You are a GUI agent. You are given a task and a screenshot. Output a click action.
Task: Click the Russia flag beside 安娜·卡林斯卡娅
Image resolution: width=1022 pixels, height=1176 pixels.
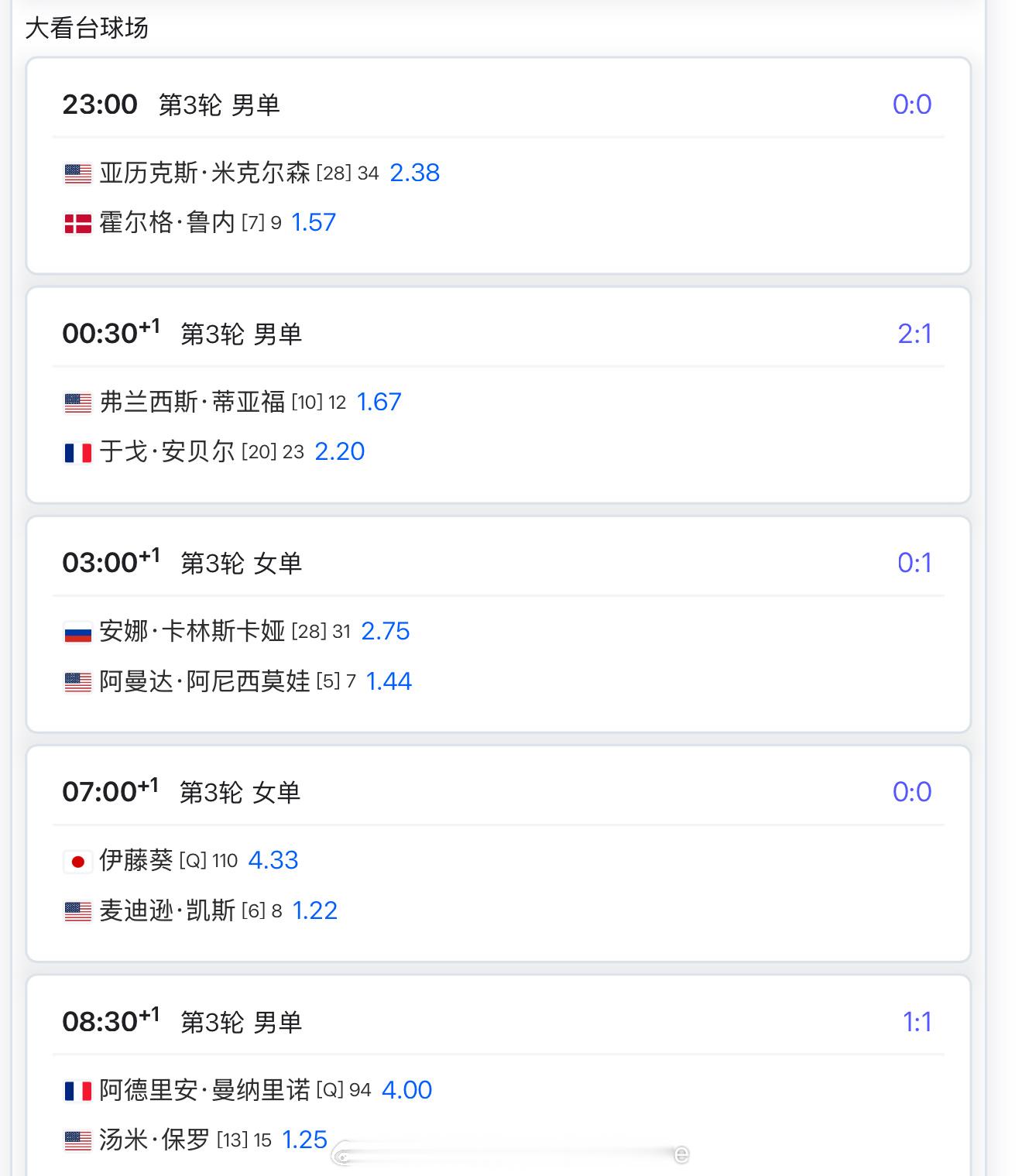click(x=77, y=633)
